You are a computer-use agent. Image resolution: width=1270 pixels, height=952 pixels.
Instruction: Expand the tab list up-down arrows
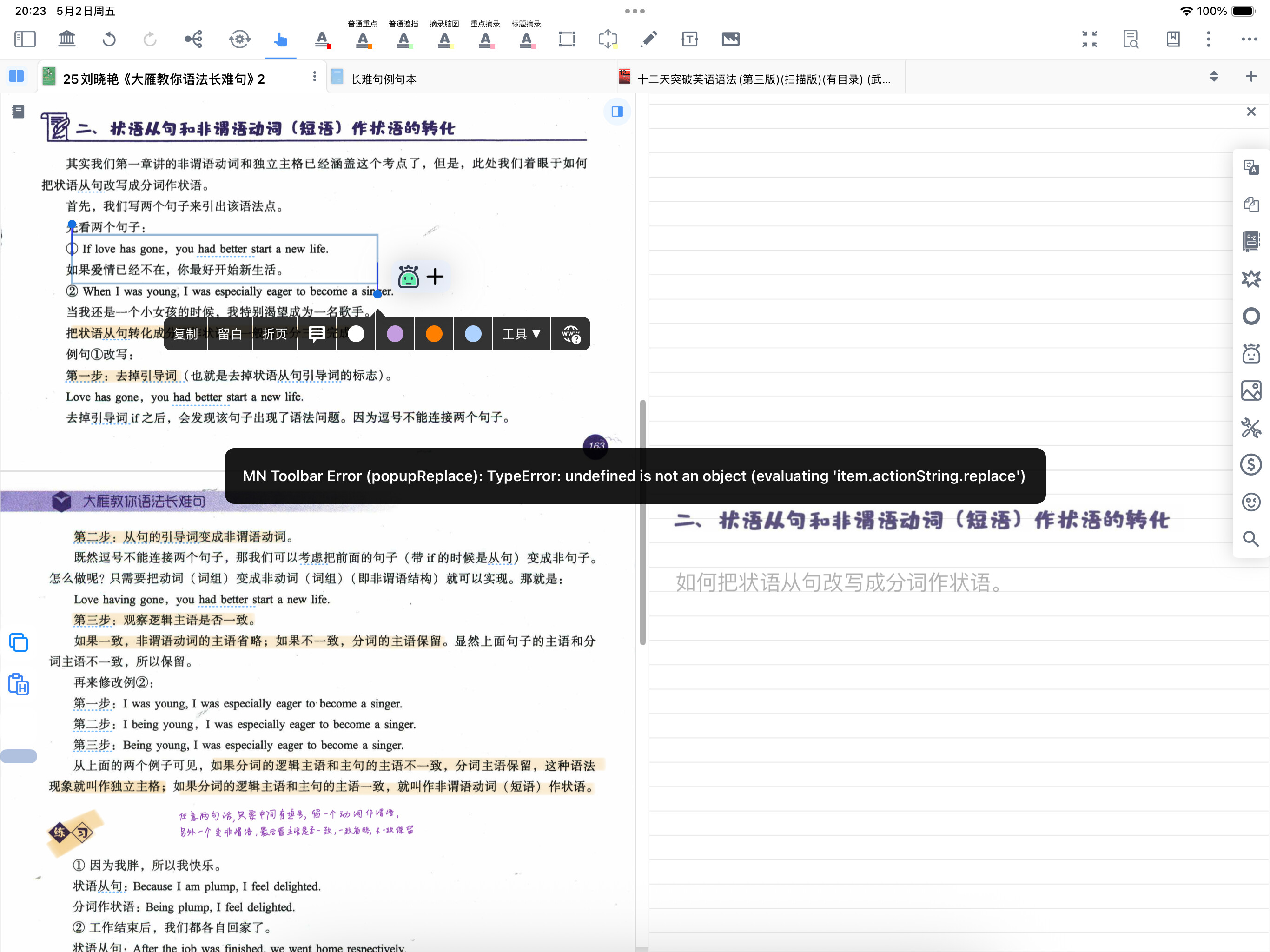coord(1214,76)
